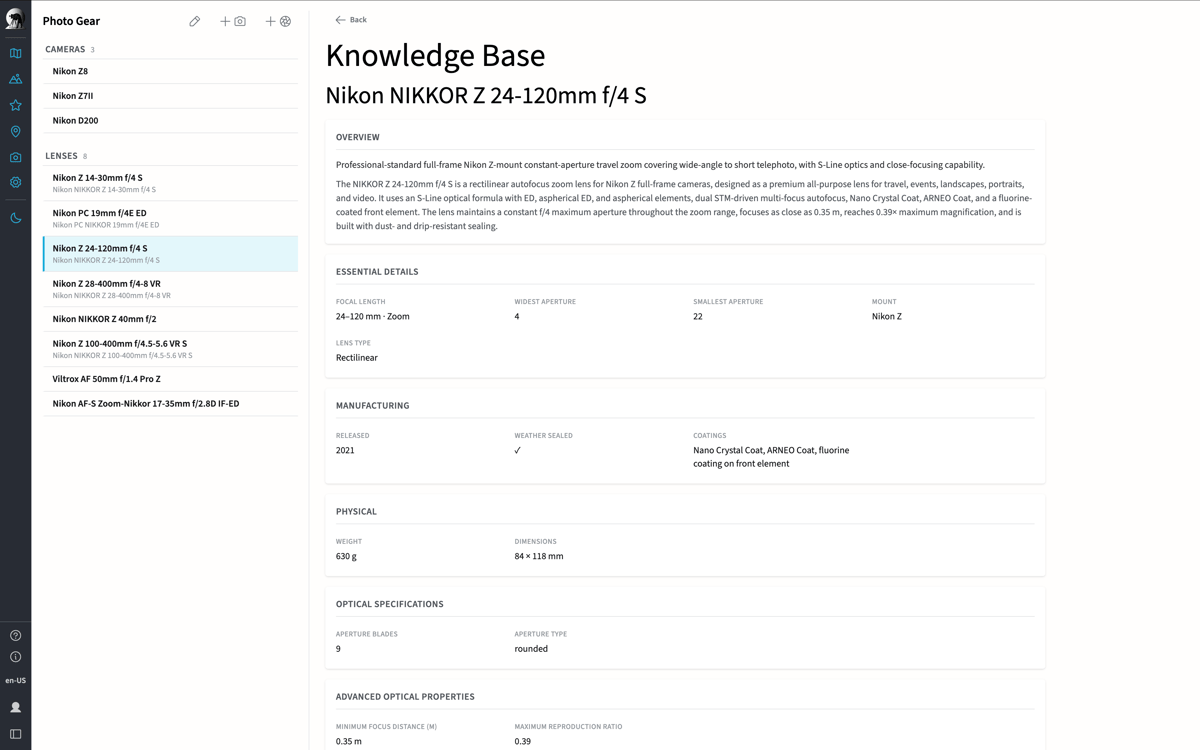The image size is (1200, 750).
Task: Select Nikon PC 19mm f/4E ED lens
Action: [x=170, y=218]
